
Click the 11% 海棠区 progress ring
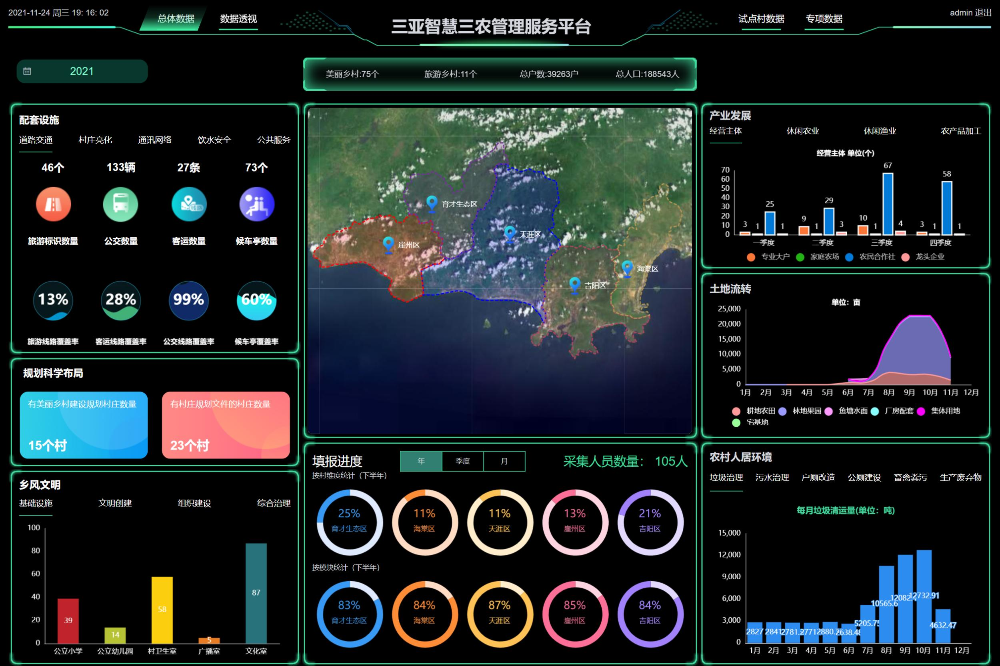(x=425, y=522)
